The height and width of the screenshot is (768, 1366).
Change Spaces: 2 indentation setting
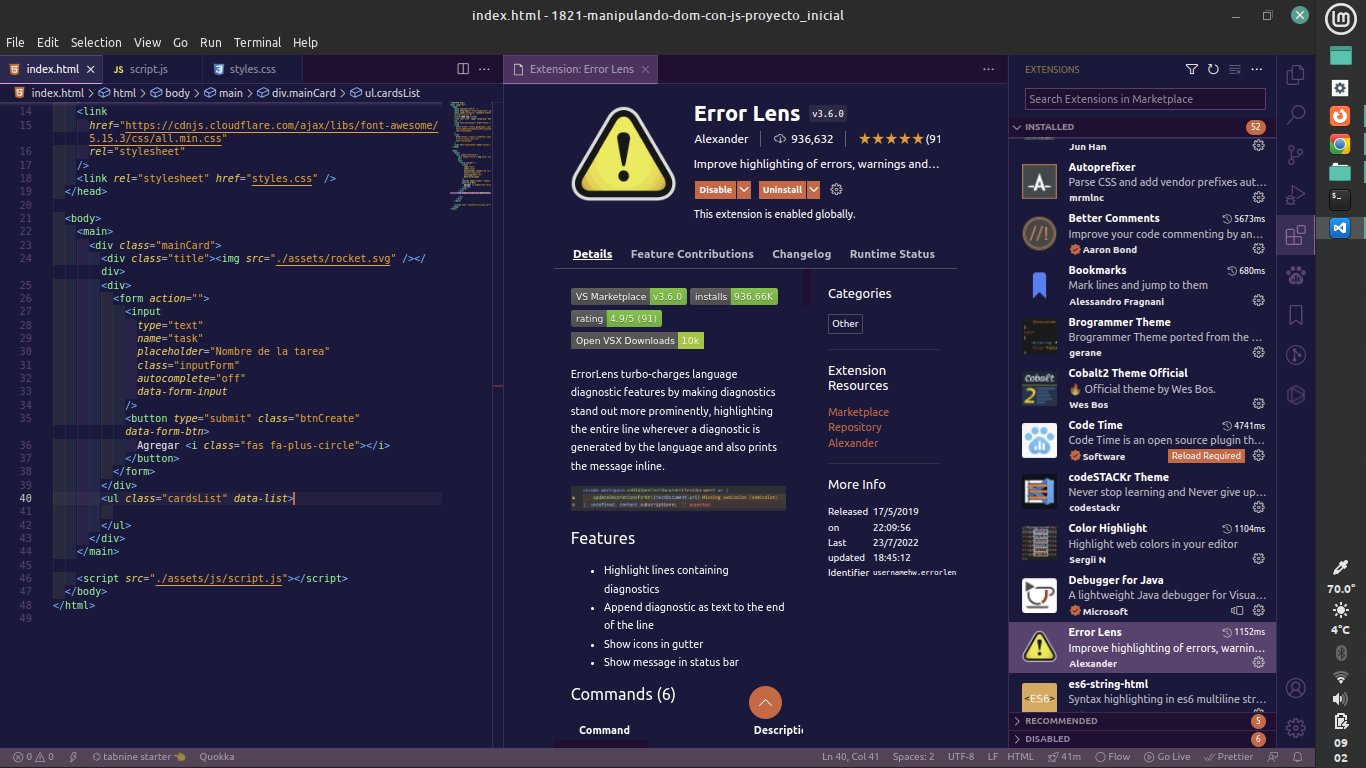(x=913, y=757)
